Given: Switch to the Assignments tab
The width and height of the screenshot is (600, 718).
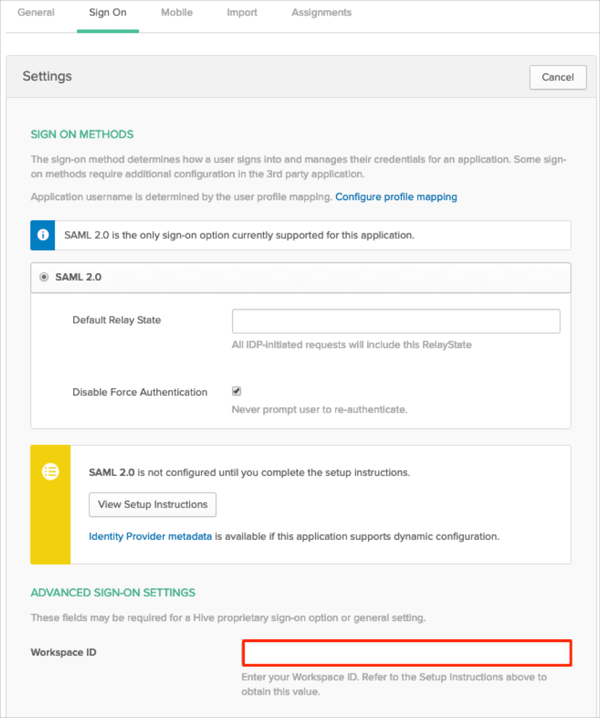Looking at the screenshot, I should tap(321, 13).
